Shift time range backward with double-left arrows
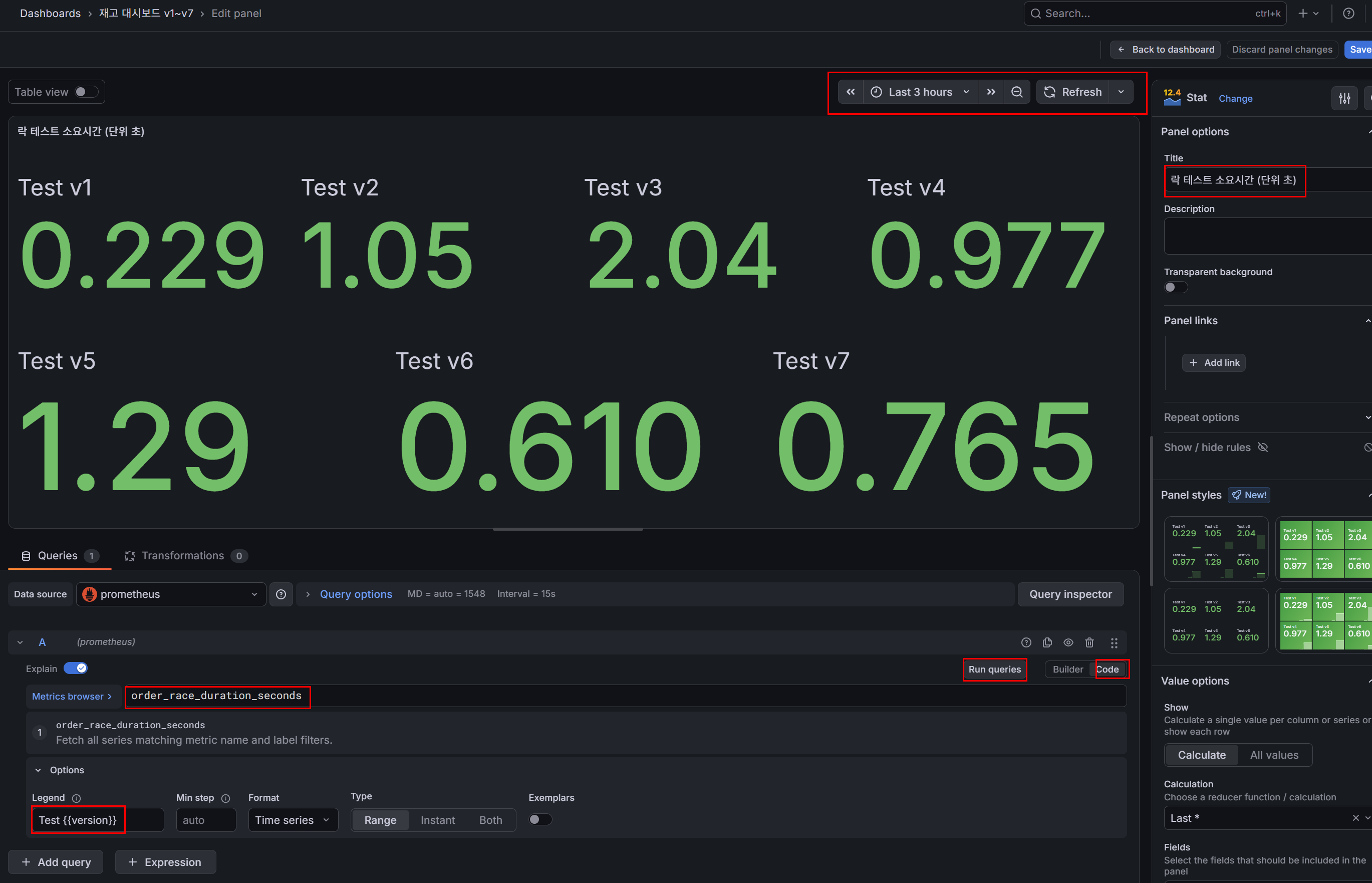 (x=851, y=92)
